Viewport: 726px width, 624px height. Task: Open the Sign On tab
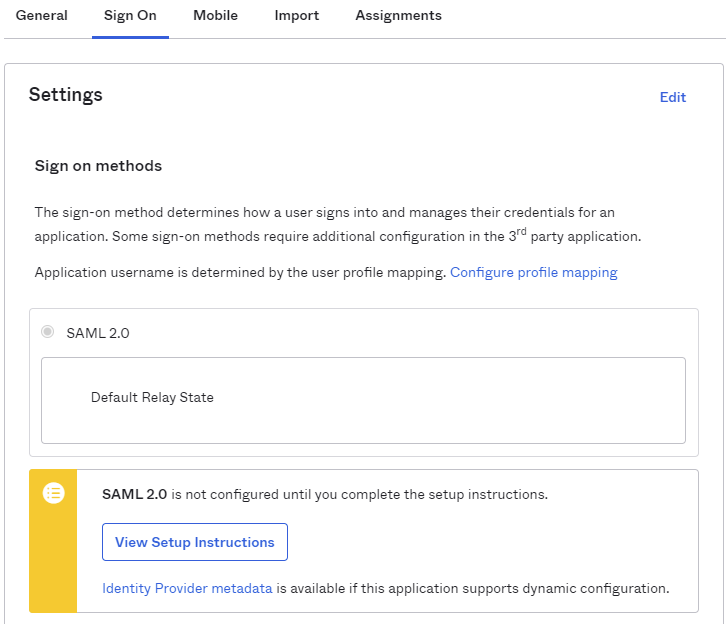[x=130, y=16]
